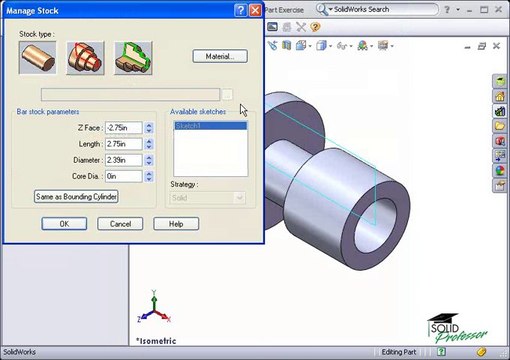
Task: Open the SolidWorks Resources home tab
Action: 500,97
